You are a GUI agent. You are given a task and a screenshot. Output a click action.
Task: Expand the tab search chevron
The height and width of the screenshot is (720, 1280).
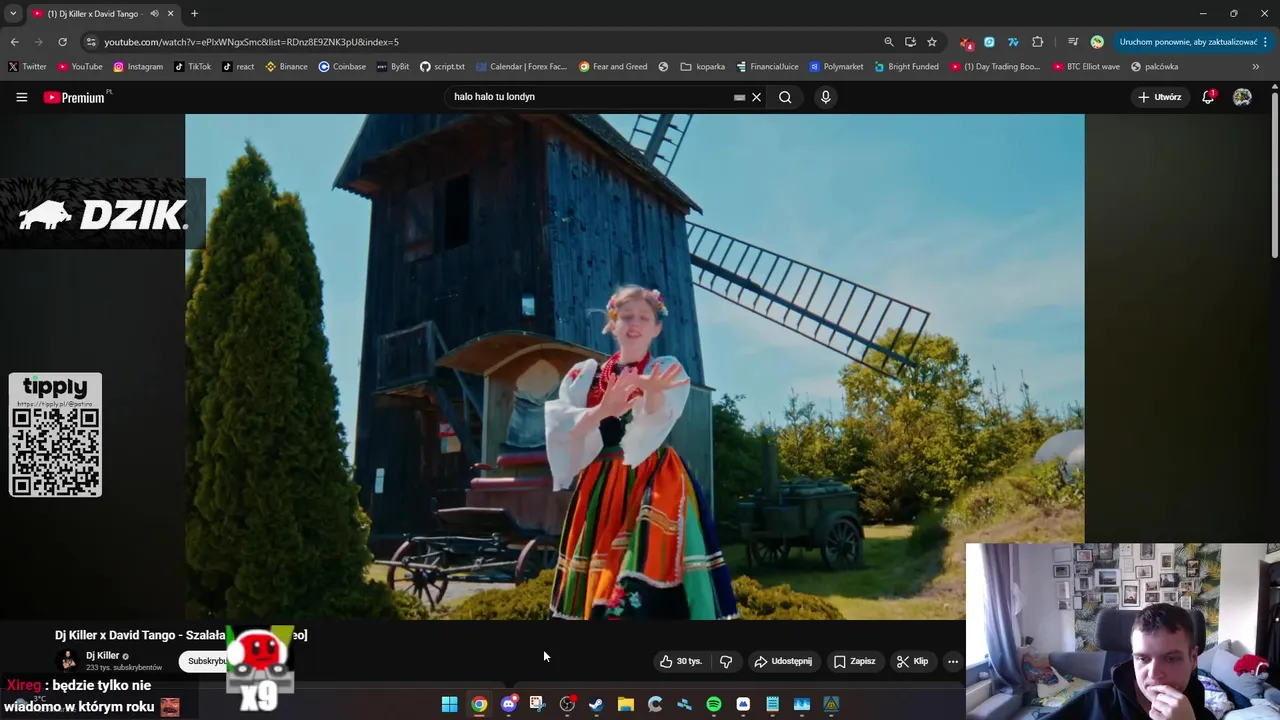click(x=13, y=13)
